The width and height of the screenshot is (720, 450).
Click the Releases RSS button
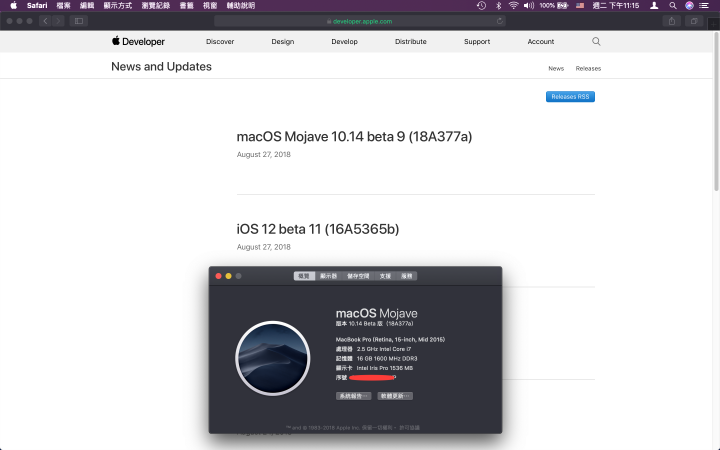pyautogui.click(x=570, y=96)
